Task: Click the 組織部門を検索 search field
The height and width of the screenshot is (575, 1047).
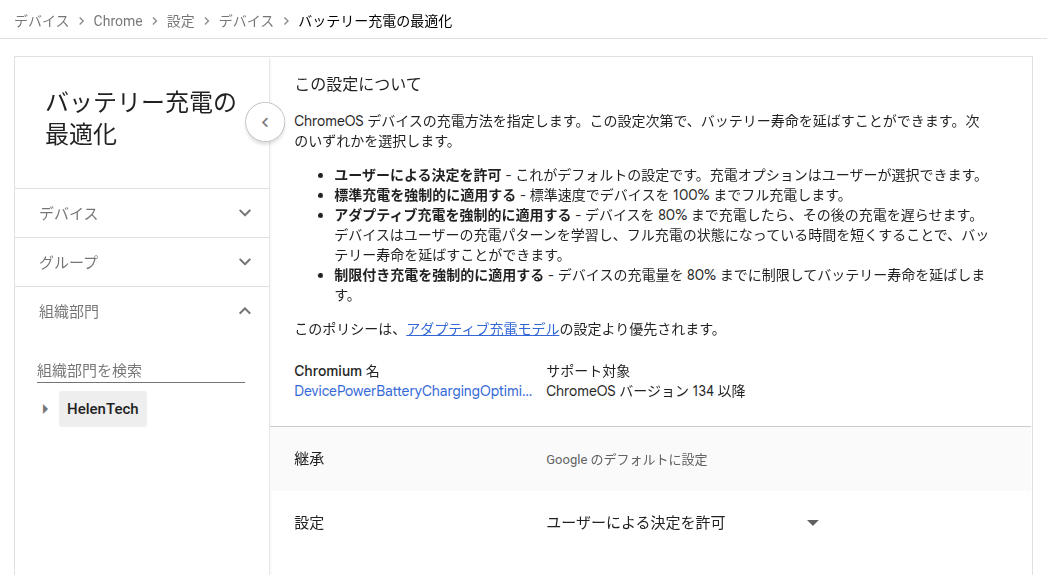Action: click(140, 370)
